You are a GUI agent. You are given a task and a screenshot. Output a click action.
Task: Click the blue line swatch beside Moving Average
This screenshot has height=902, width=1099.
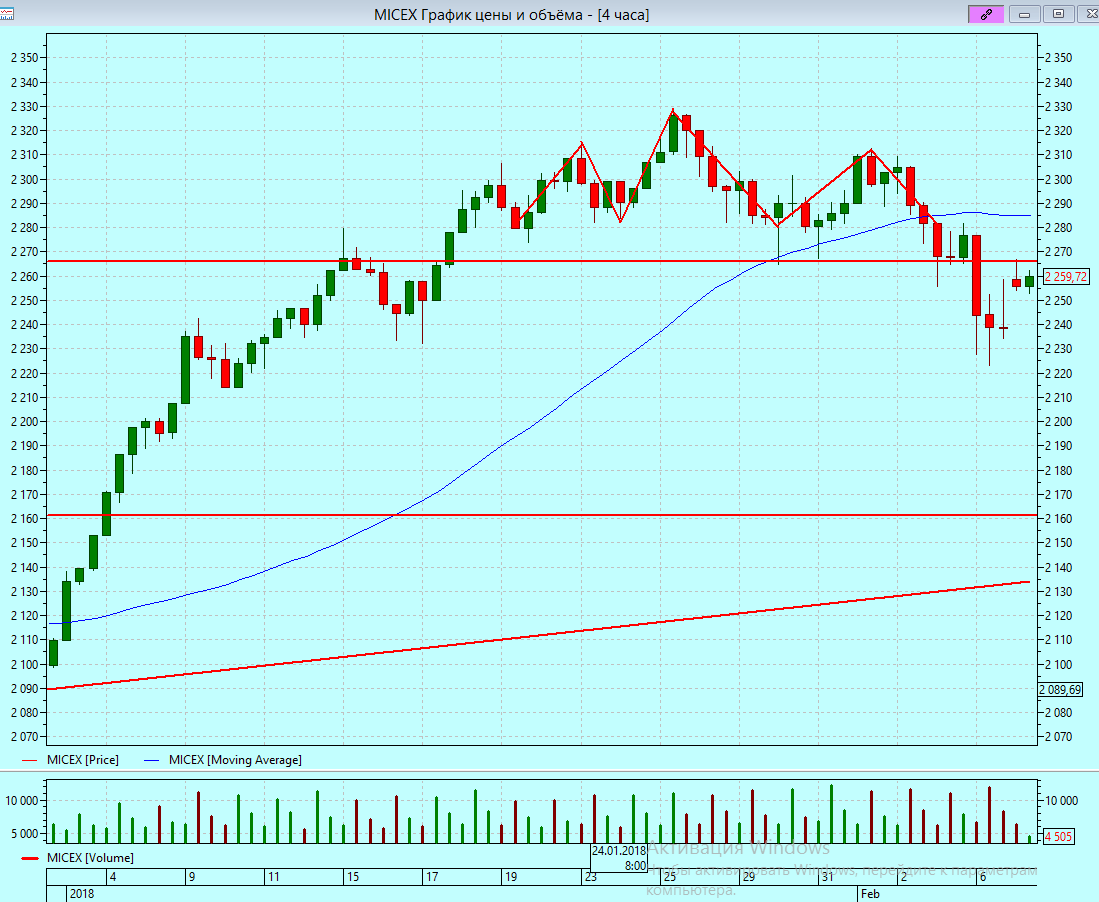click(x=151, y=760)
